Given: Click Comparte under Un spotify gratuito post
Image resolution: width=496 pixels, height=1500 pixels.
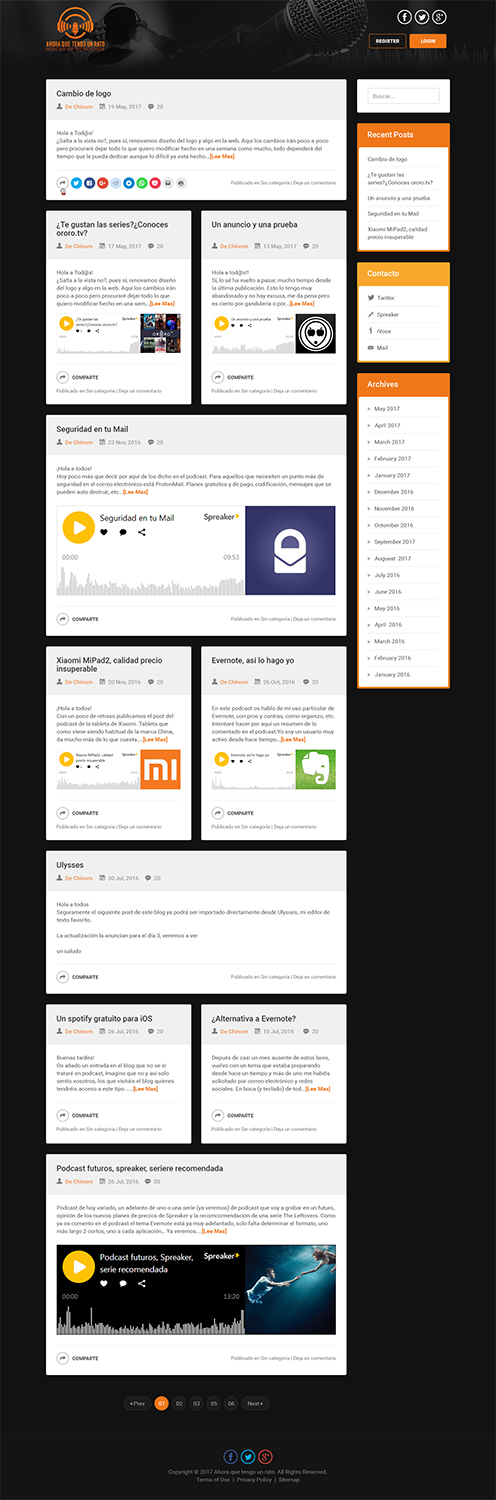Looking at the screenshot, I should [77, 1115].
